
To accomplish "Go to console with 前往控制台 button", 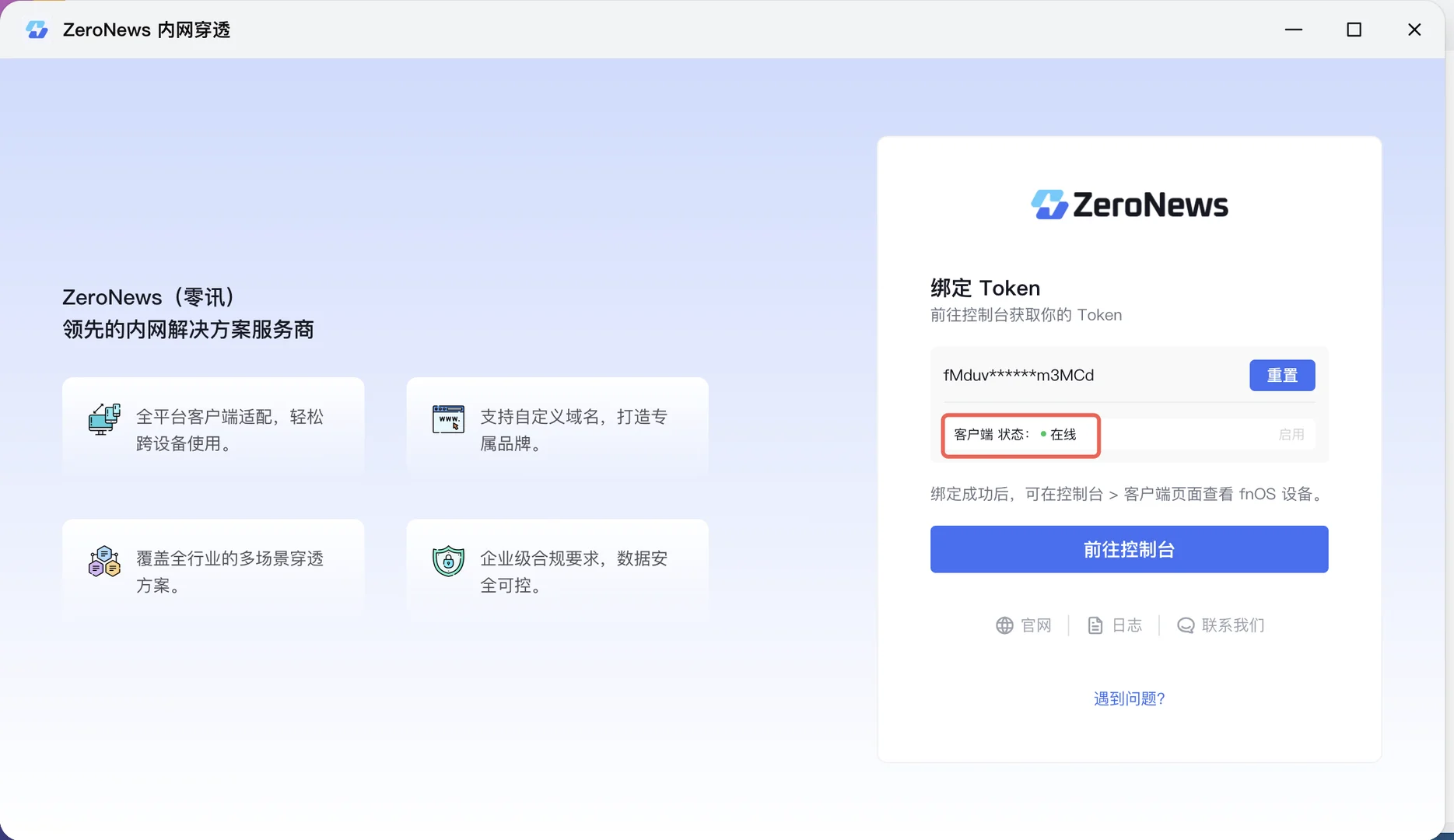I will pos(1129,549).
